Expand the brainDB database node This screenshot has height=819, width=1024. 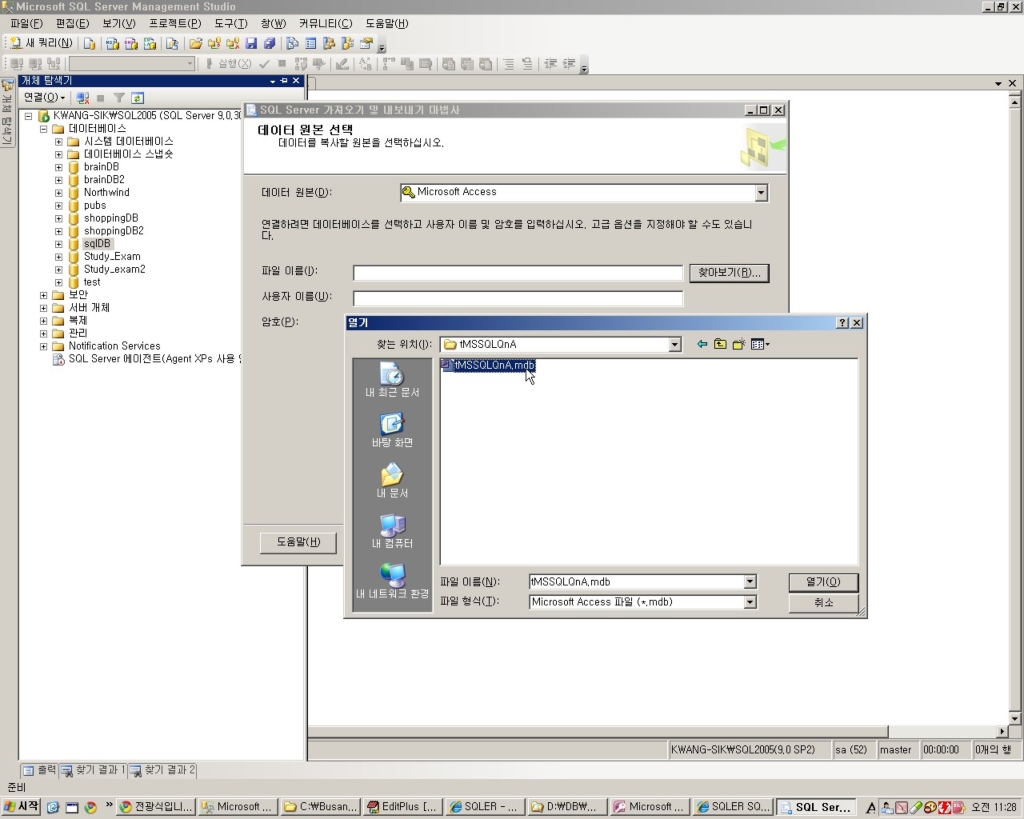coord(59,167)
